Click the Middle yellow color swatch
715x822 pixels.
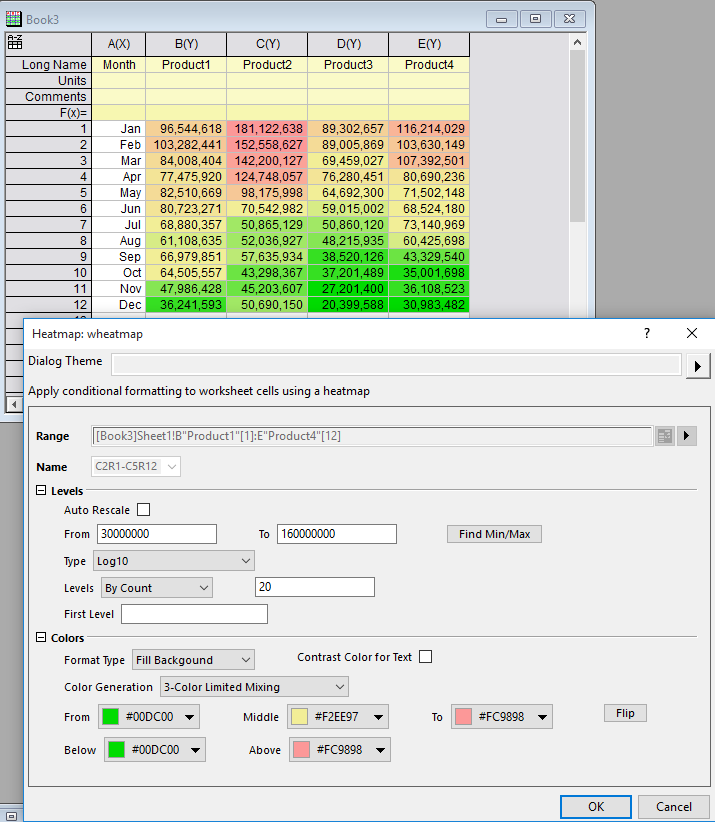pos(299,717)
